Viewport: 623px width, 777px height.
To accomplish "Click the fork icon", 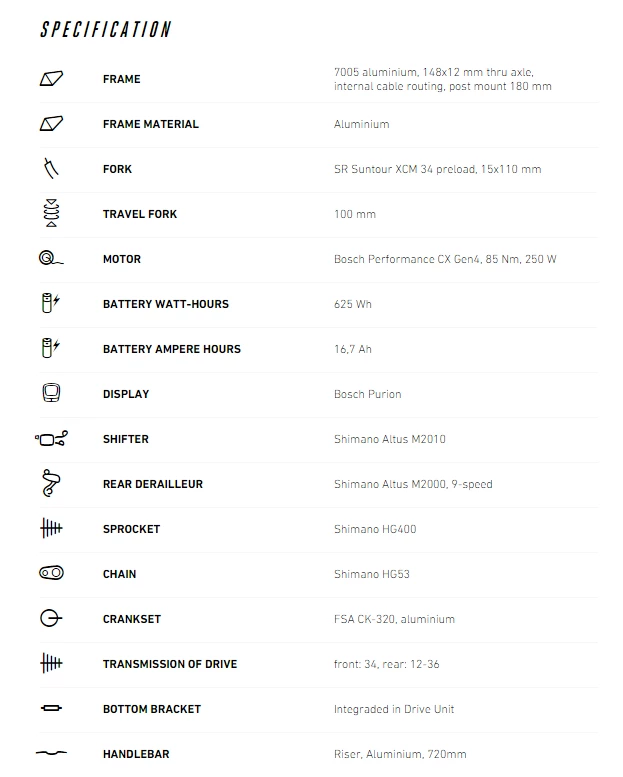I will 51,169.
